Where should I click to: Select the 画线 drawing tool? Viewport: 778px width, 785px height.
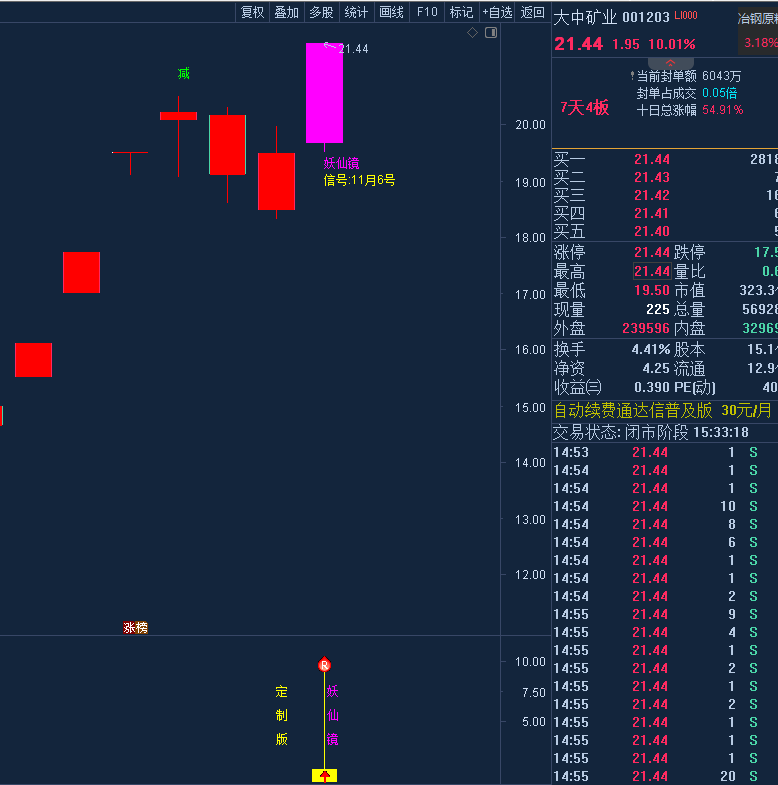(391, 12)
